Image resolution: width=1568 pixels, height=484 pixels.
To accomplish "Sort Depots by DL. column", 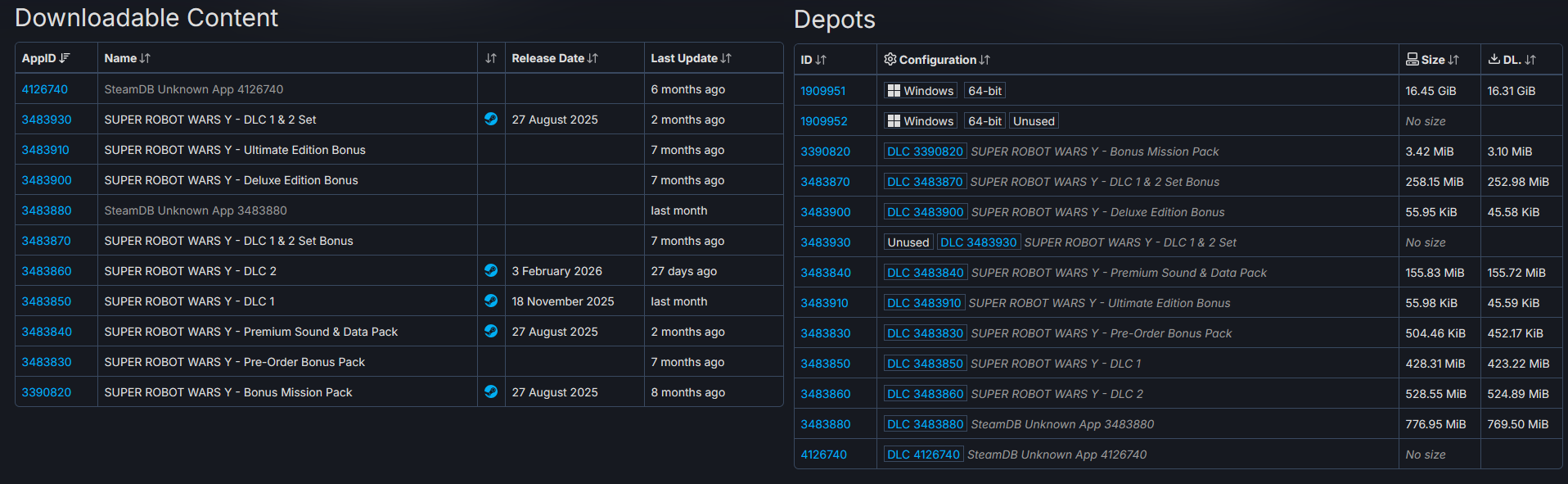I will click(1521, 60).
